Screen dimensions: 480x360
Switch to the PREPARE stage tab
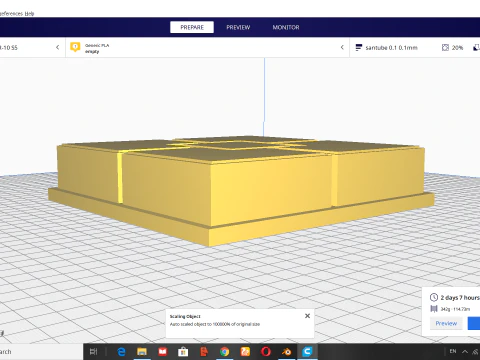tap(192, 27)
